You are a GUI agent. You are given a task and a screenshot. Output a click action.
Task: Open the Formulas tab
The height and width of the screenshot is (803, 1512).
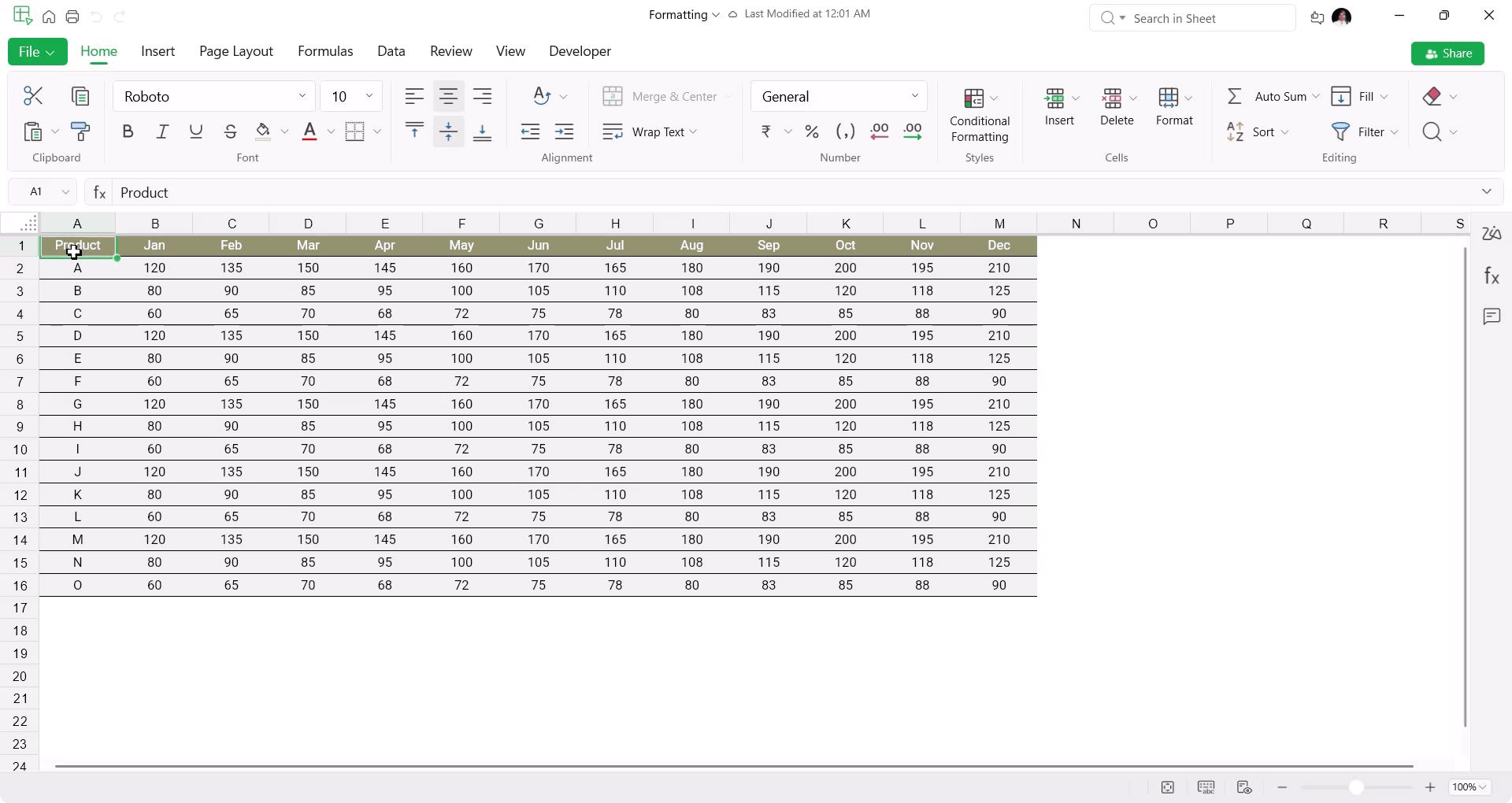(x=325, y=51)
